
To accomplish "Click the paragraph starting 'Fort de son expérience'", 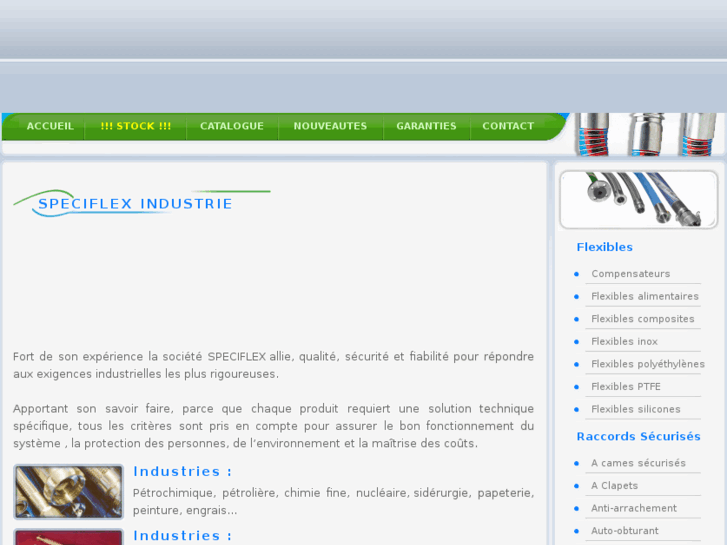I will [274, 365].
